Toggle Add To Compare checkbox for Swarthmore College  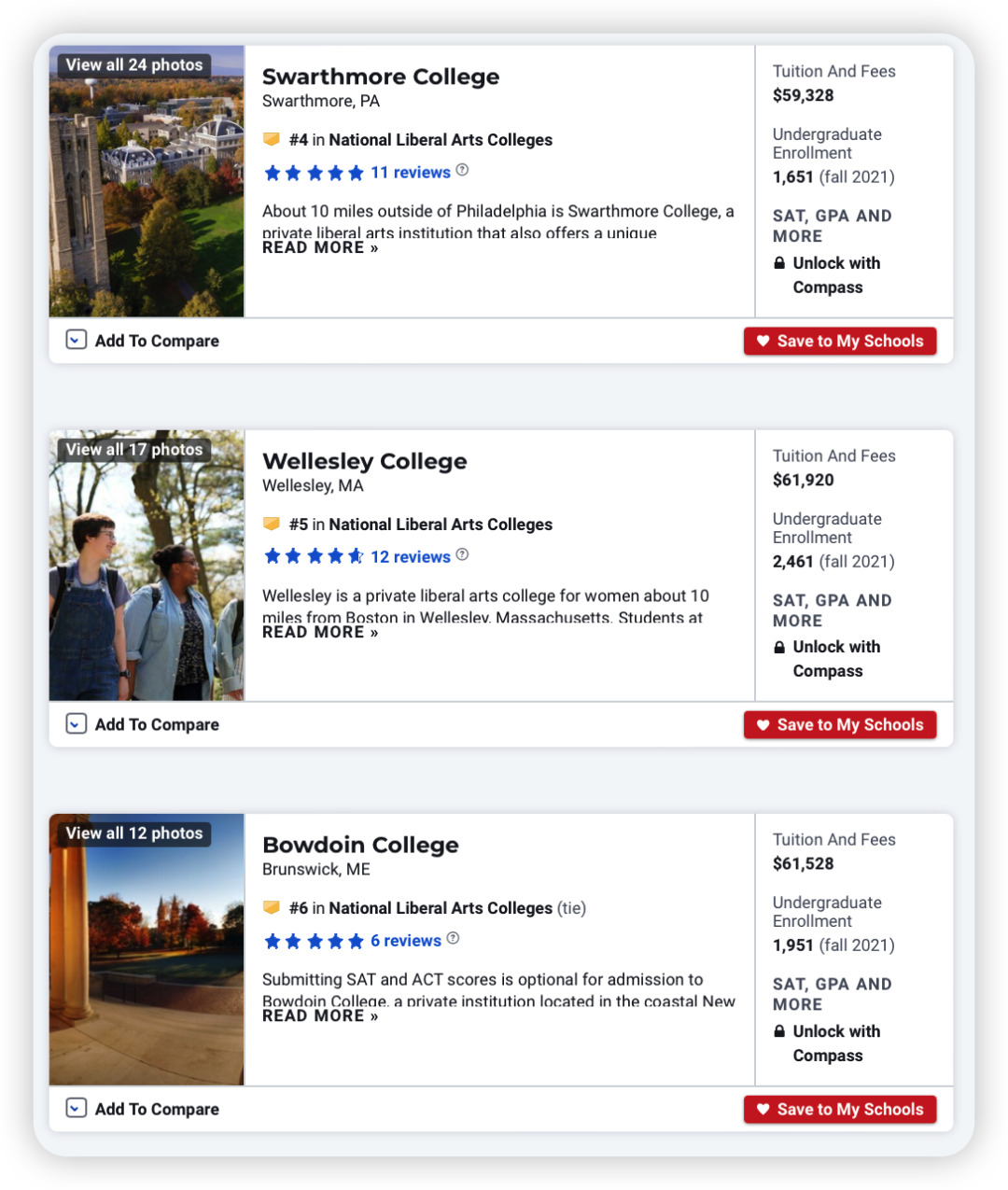pyautogui.click(x=77, y=341)
